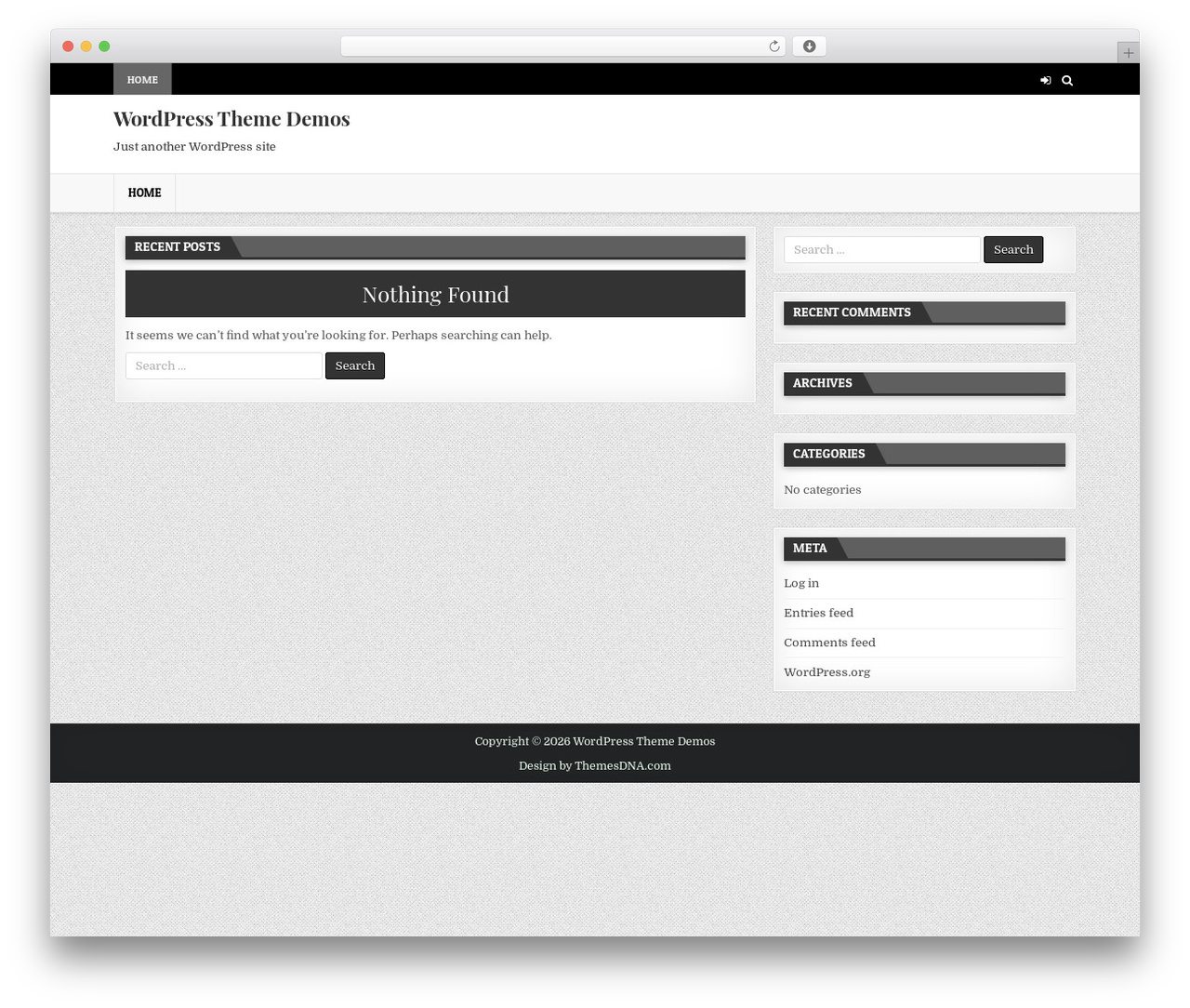The width and height of the screenshot is (1190, 1008).
Task: Click the Archives widget title
Action: [823, 383]
